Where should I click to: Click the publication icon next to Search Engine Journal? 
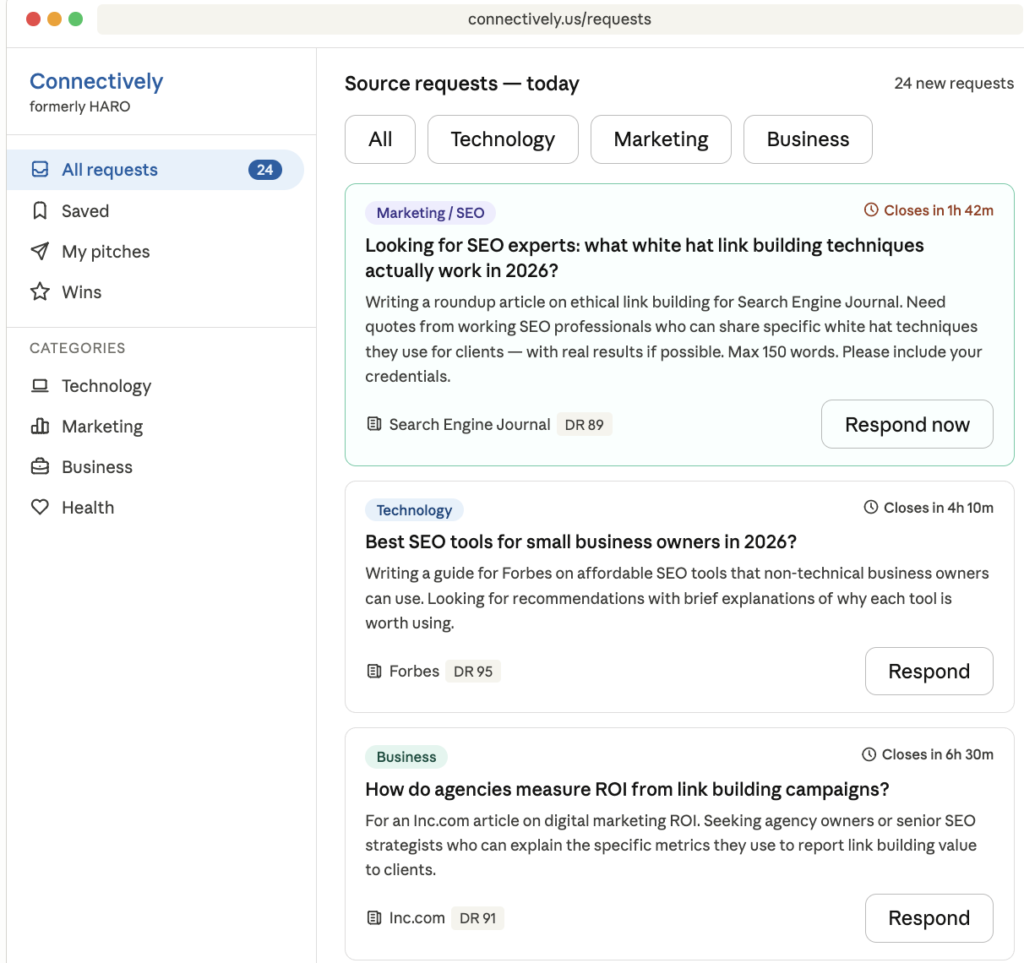(x=374, y=424)
